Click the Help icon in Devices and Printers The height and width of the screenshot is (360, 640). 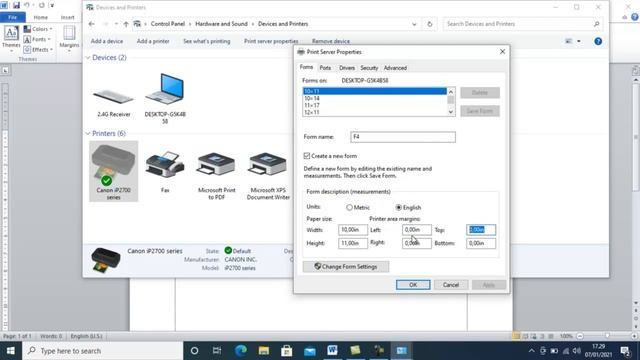point(598,41)
